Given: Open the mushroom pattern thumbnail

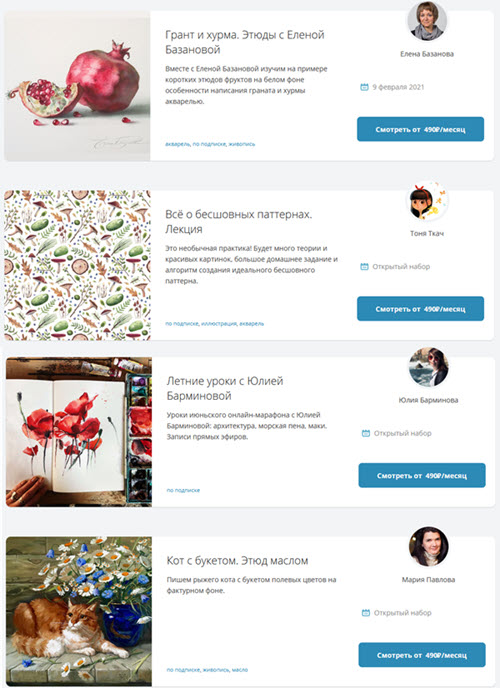Looking at the screenshot, I should (x=77, y=265).
